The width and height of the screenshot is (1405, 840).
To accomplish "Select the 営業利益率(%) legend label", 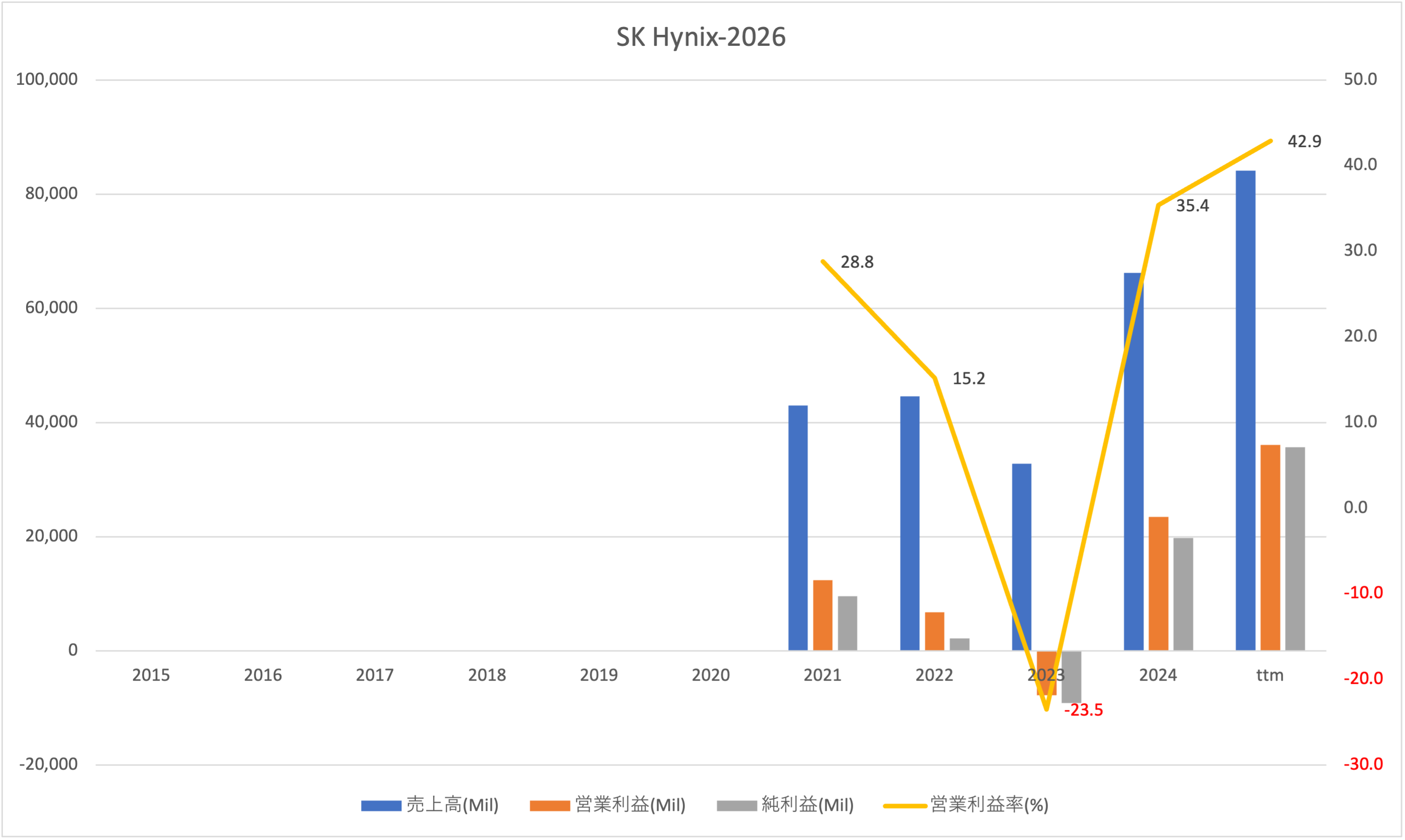I will [x=989, y=805].
